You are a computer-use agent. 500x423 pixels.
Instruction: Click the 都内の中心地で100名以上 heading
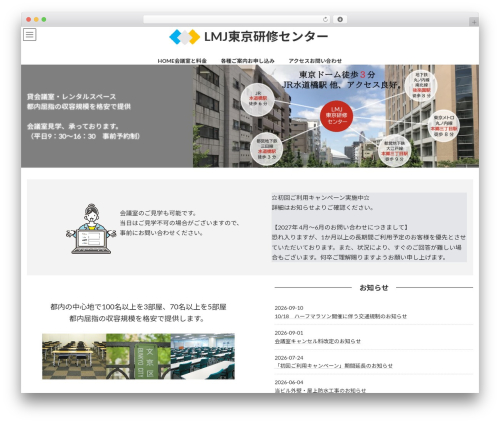[138, 307]
